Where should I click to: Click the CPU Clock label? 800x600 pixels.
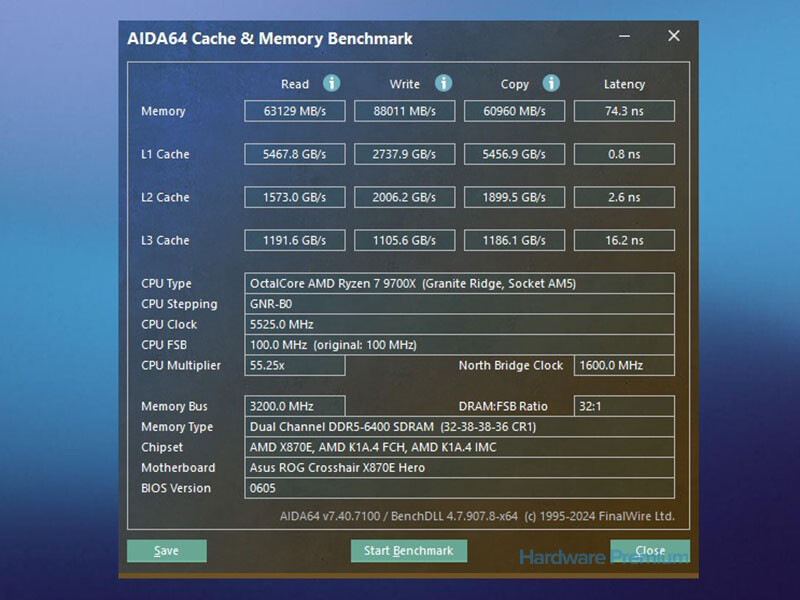169,324
